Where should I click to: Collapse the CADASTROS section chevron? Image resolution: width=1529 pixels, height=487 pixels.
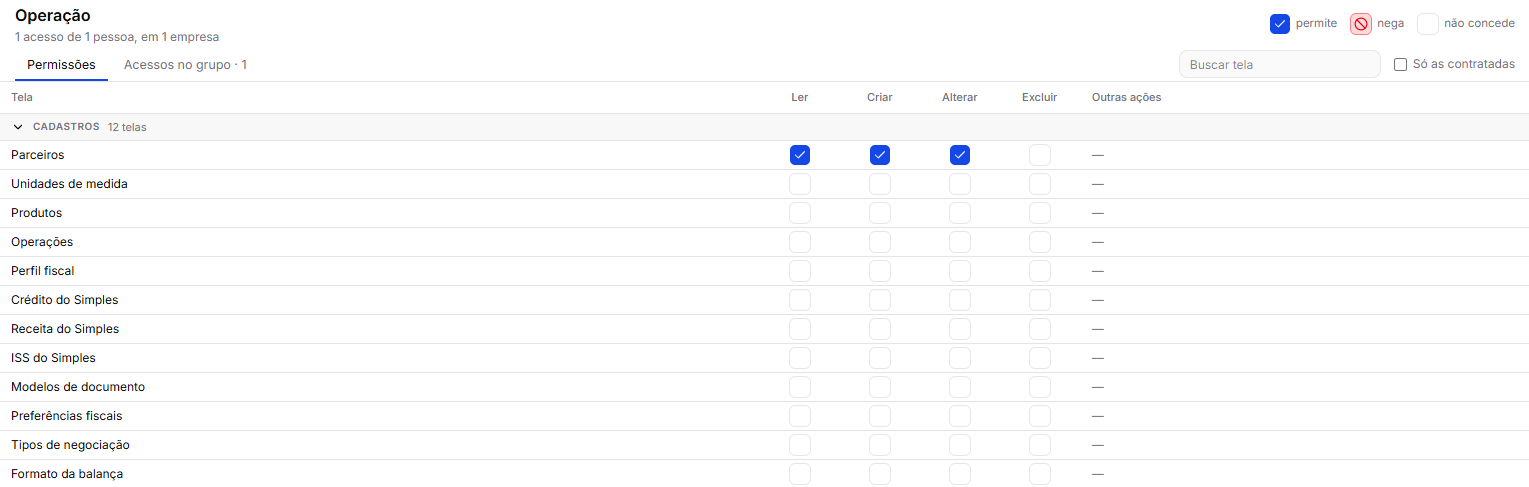tap(18, 127)
